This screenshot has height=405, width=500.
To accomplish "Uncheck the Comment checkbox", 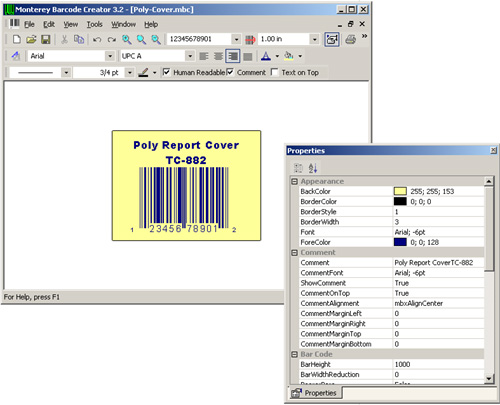I will pyautogui.click(x=230, y=72).
